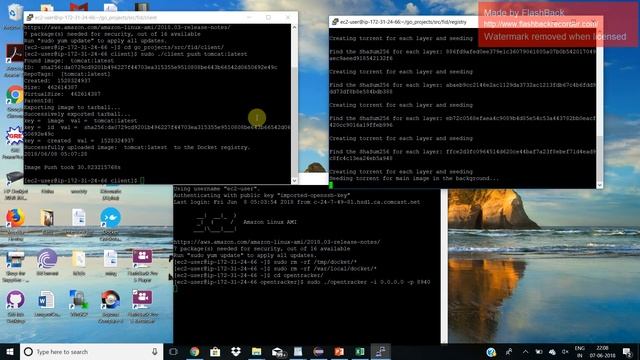The width and height of the screenshot is (640, 360).
Task: Click 'Amazon Linux AMI' text in bottom terminal
Action: point(270,222)
